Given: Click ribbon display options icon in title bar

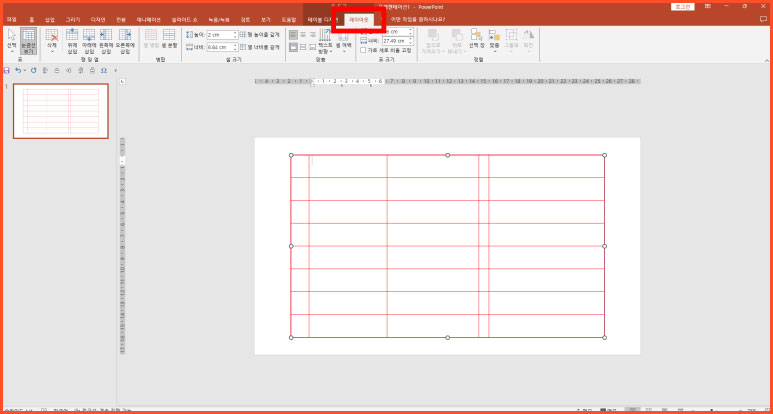Looking at the screenshot, I should (708, 6).
